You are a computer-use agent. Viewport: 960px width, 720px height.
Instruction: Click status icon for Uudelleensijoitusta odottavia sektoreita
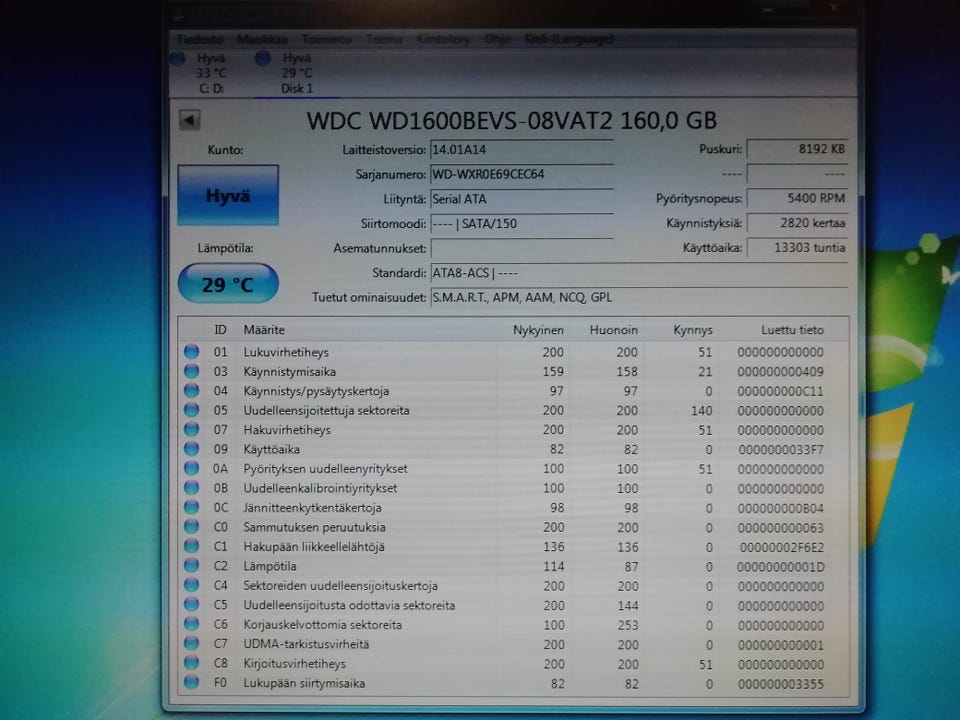(x=192, y=606)
